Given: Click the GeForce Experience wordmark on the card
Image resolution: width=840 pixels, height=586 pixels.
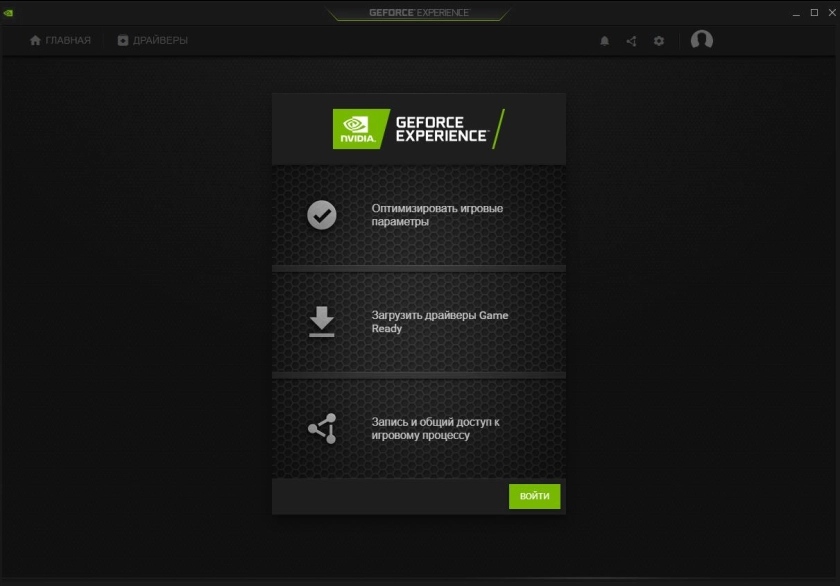Looking at the screenshot, I should pyautogui.click(x=441, y=129).
